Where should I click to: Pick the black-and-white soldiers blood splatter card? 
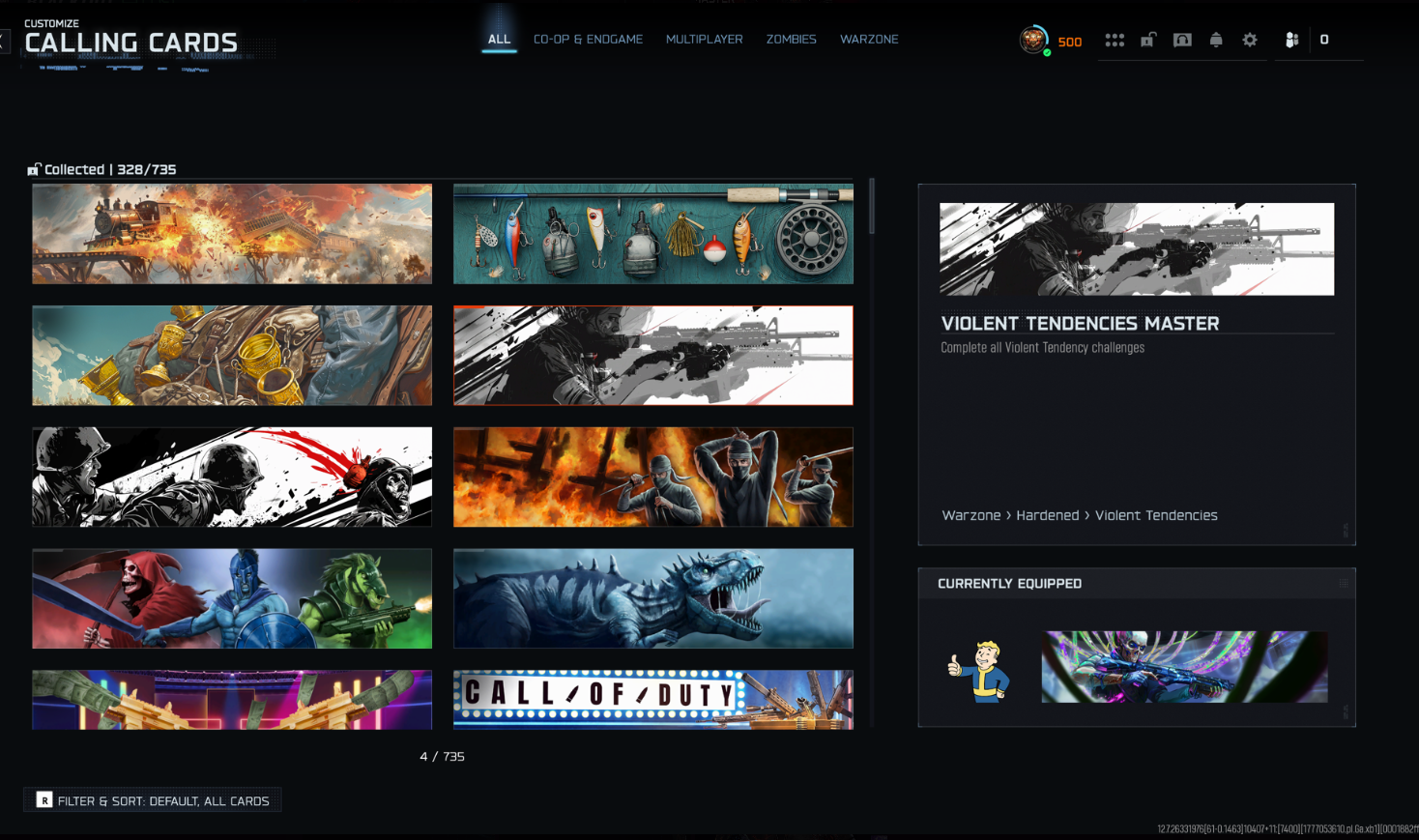click(x=232, y=477)
